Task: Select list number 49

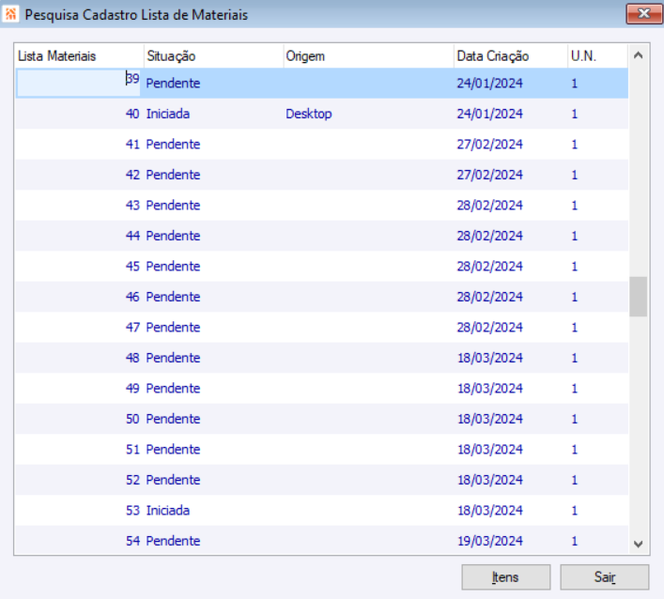Action: click(132, 388)
